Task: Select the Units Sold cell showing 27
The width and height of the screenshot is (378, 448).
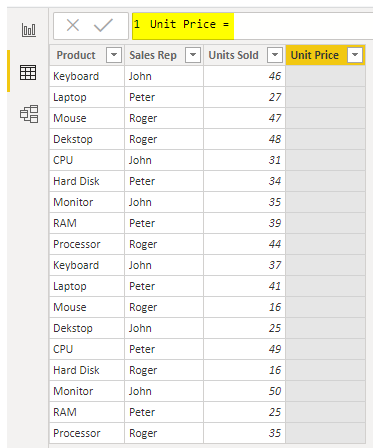Action: (x=244, y=97)
